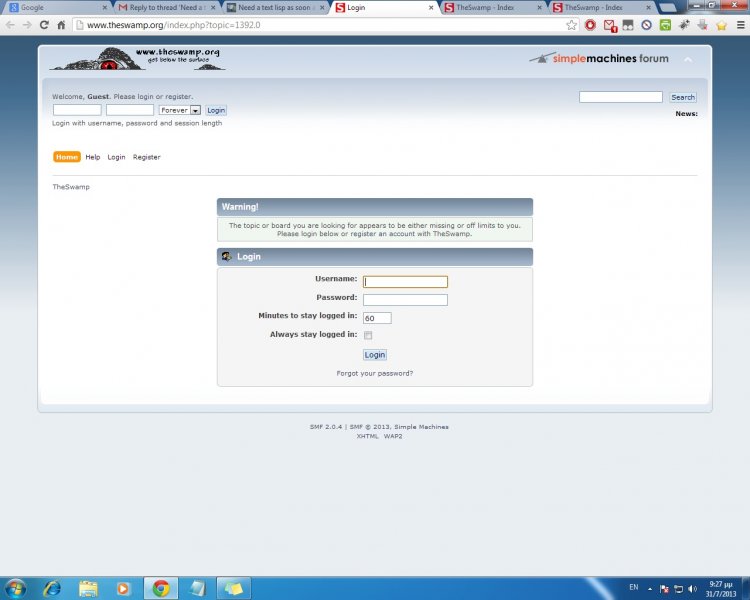Screen dimensions: 750x600
Task: Open the browser home page
Action: tap(61, 25)
